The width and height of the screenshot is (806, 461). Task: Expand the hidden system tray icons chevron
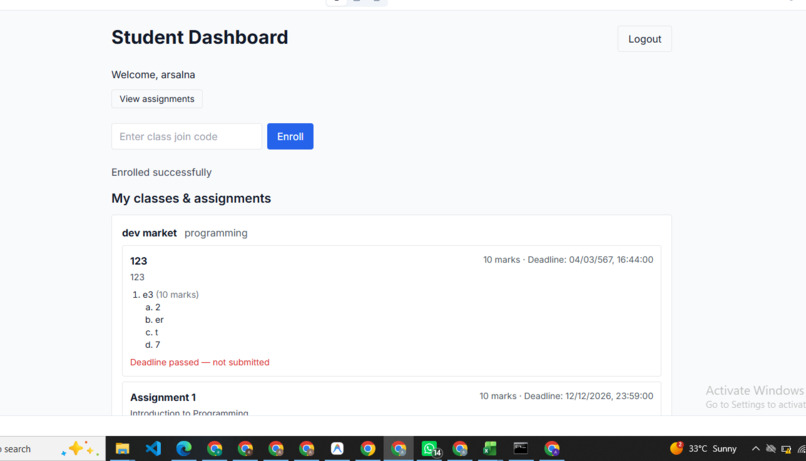[x=756, y=449]
